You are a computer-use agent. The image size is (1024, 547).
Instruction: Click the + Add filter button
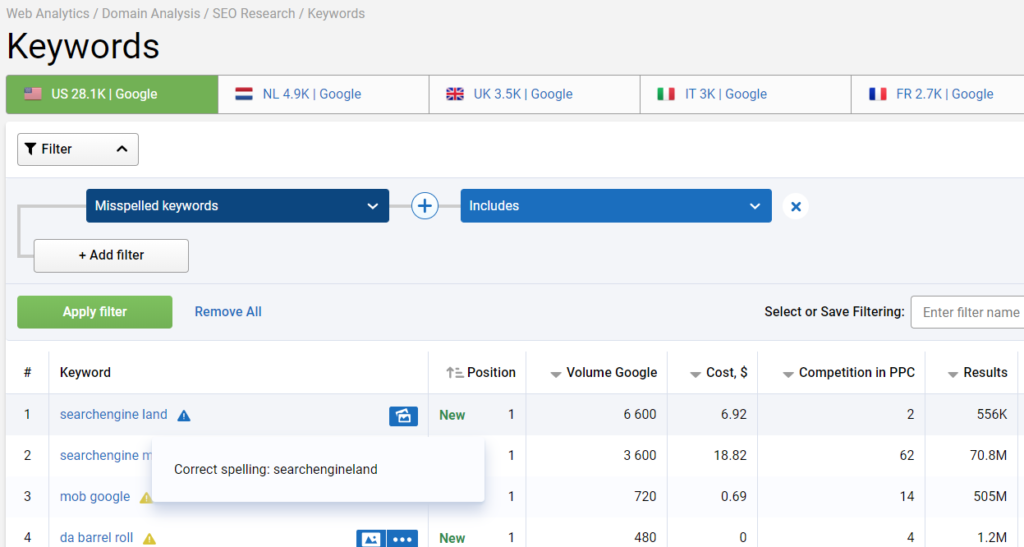[111, 255]
